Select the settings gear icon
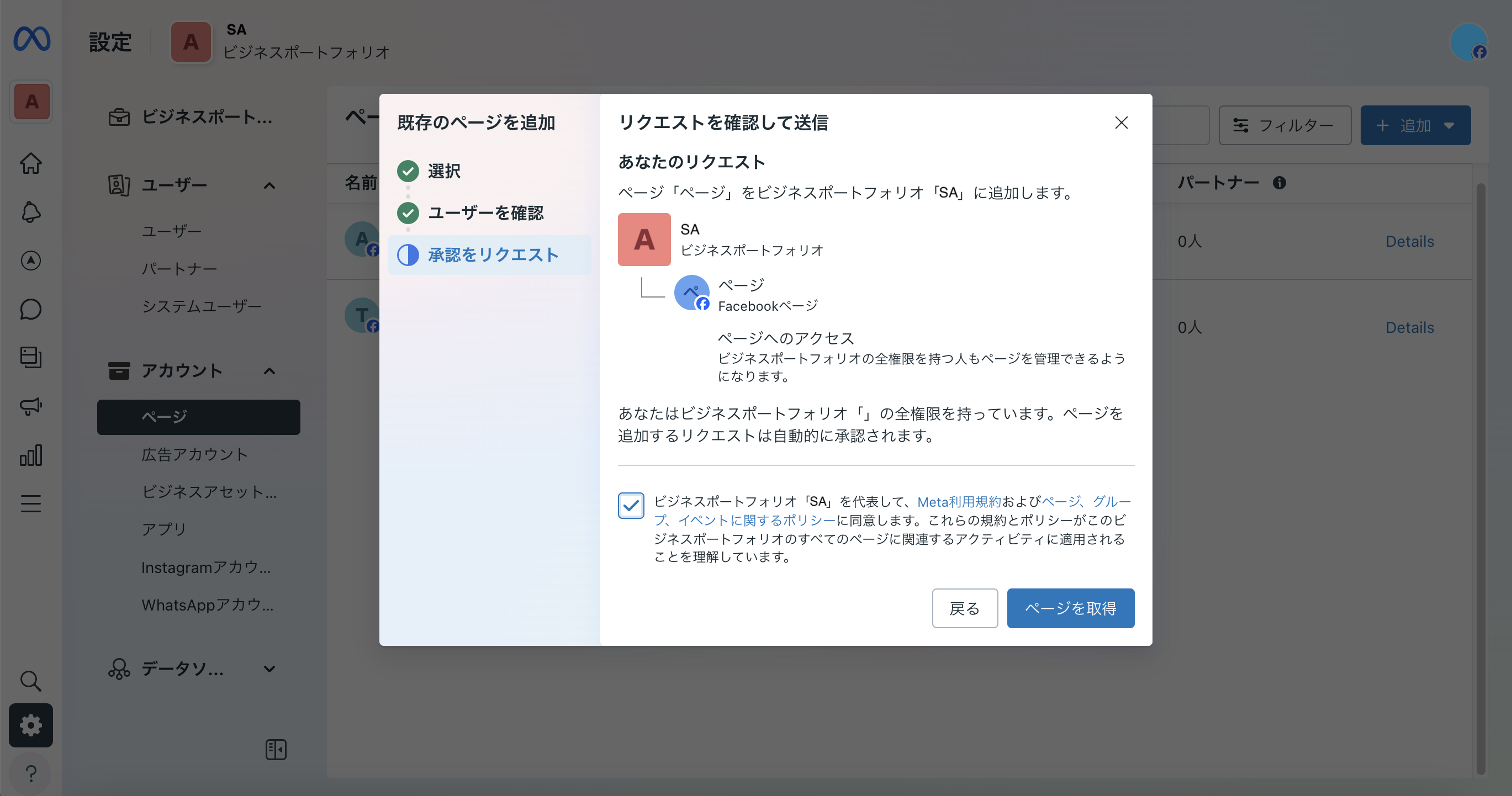 30,725
